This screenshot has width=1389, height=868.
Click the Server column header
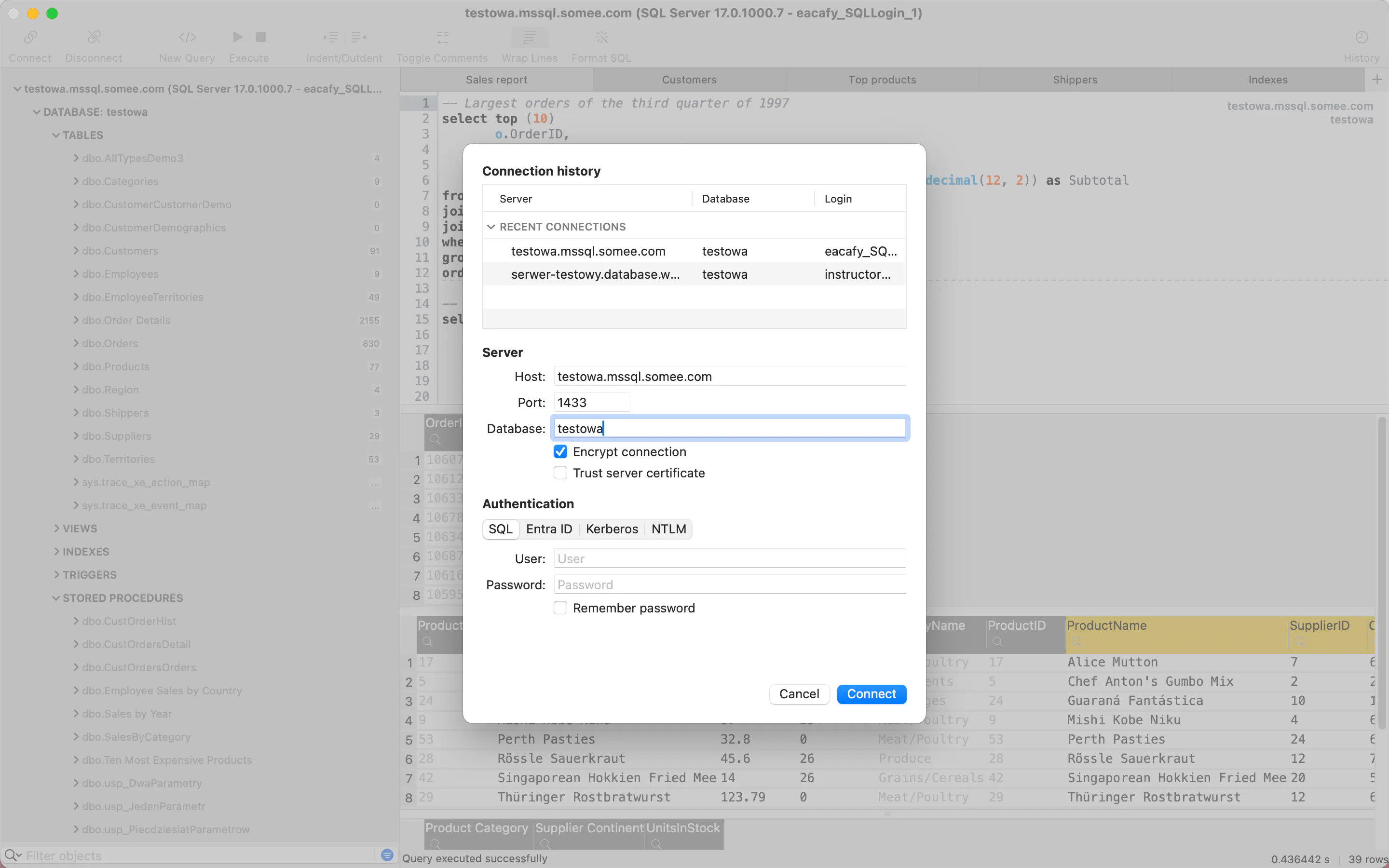coord(588,199)
